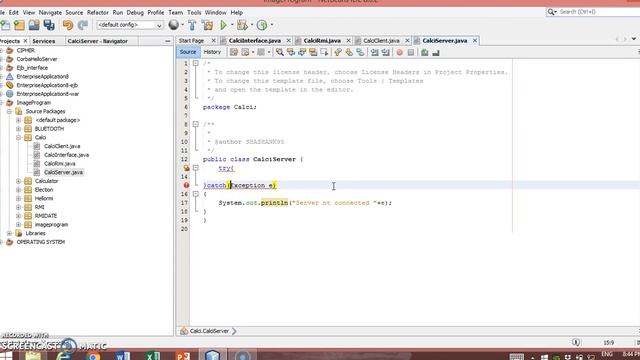Switch to the CalciInterface.java tab

click(x=255, y=41)
